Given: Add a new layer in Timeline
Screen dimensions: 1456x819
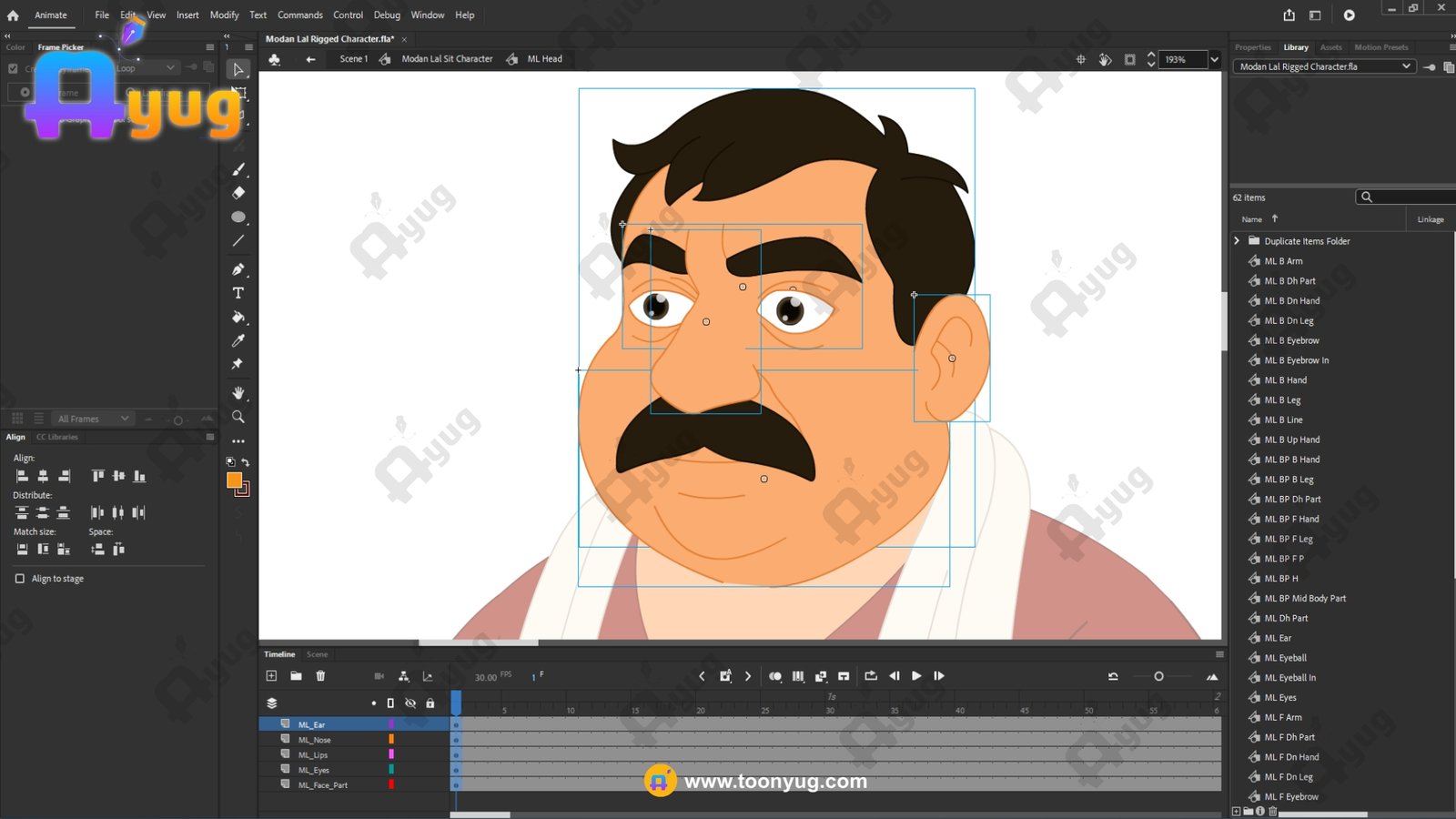Looking at the screenshot, I should click(x=271, y=676).
